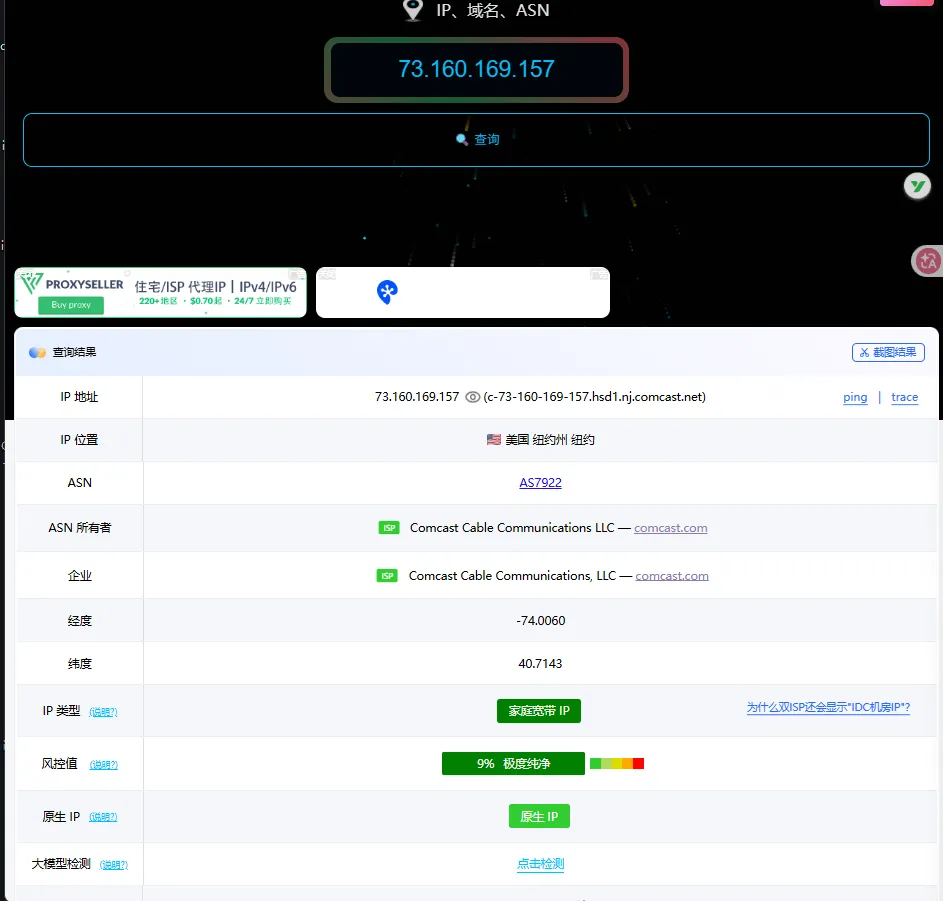Click the ISP badge beside Comcast Cable Communications LLC
Image resolution: width=943 pixels, height=901 pixels.
pyautogui.click(x=389, y=527)
